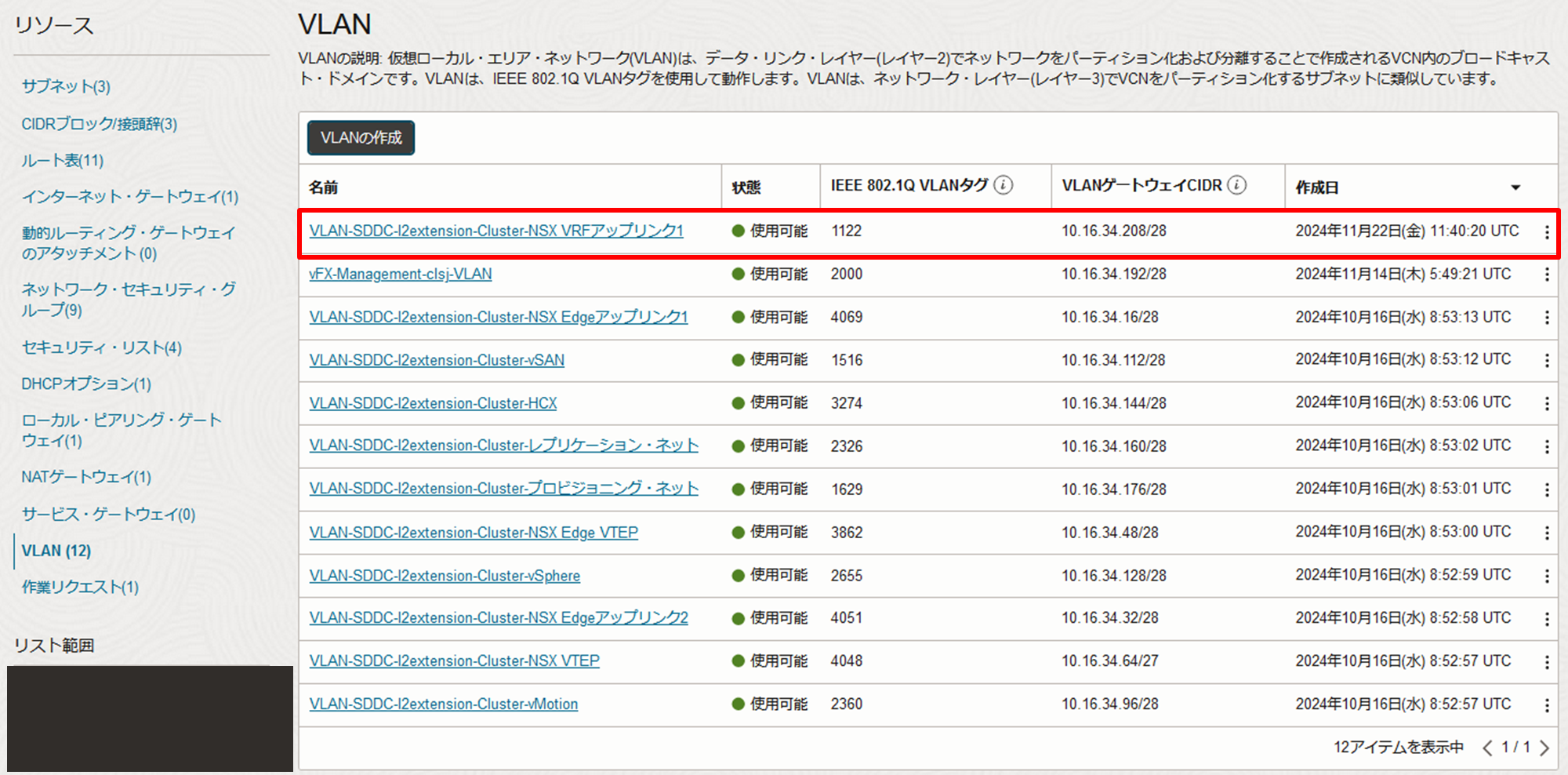Screen dimensions: 1568x775
Task: Open actions menu for Cluster-vMotion row
Action: click(x=1546, y=706)
